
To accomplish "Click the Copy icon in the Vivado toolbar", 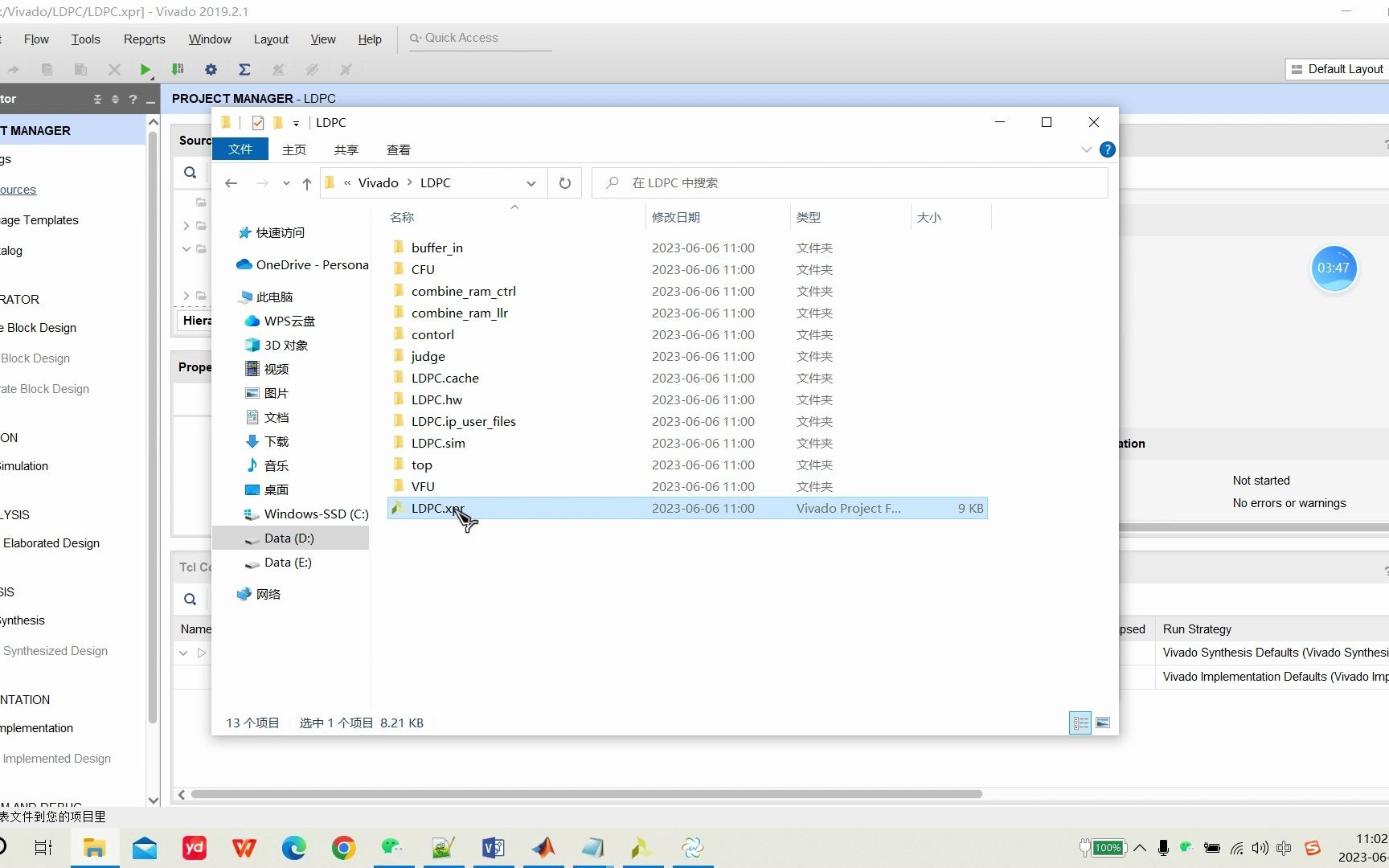I will (x=47, y=70).
